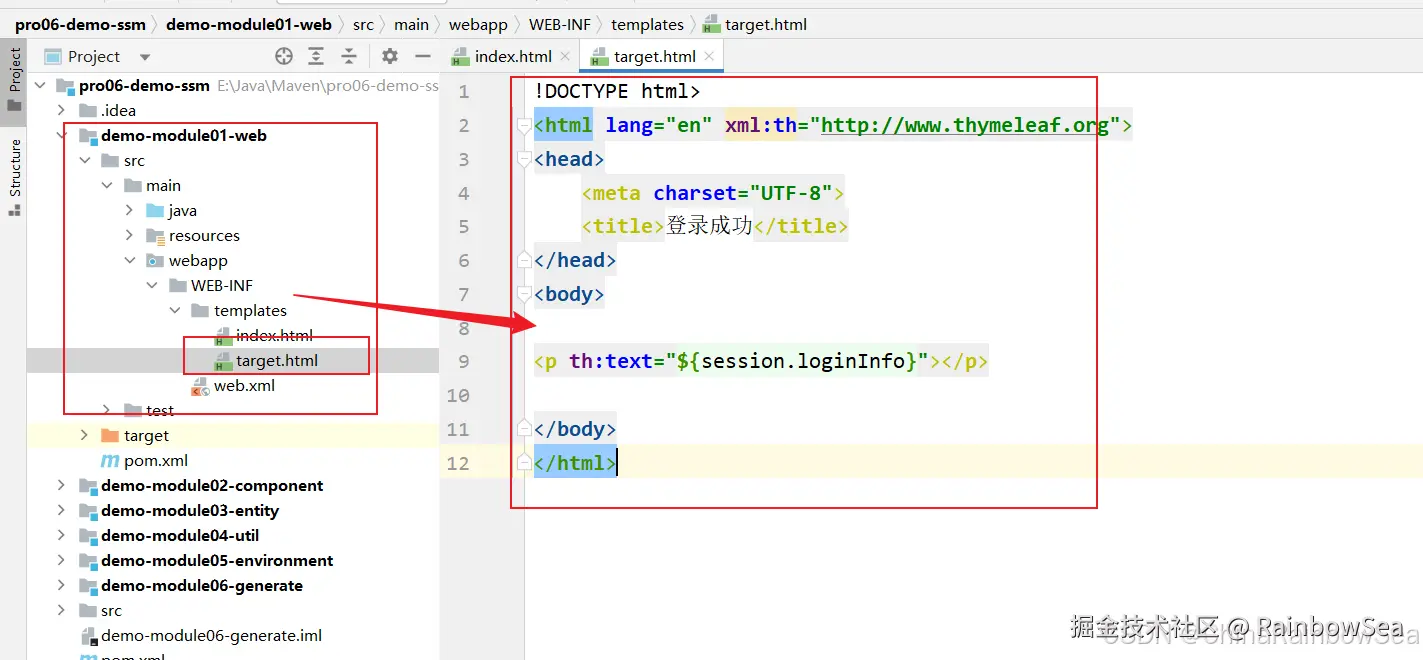Close the index.html editor tab
The image size is (1423, 660).
coord(565,57)
